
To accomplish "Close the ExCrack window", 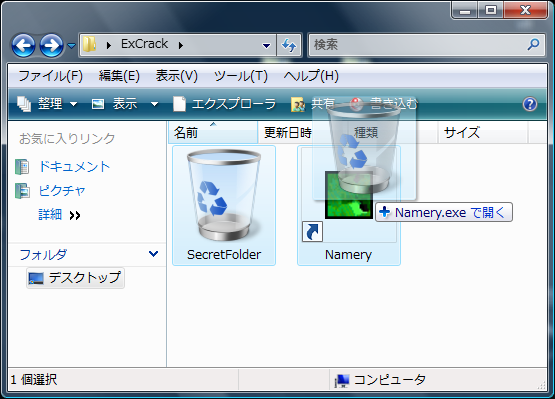I will coord(525,11).
